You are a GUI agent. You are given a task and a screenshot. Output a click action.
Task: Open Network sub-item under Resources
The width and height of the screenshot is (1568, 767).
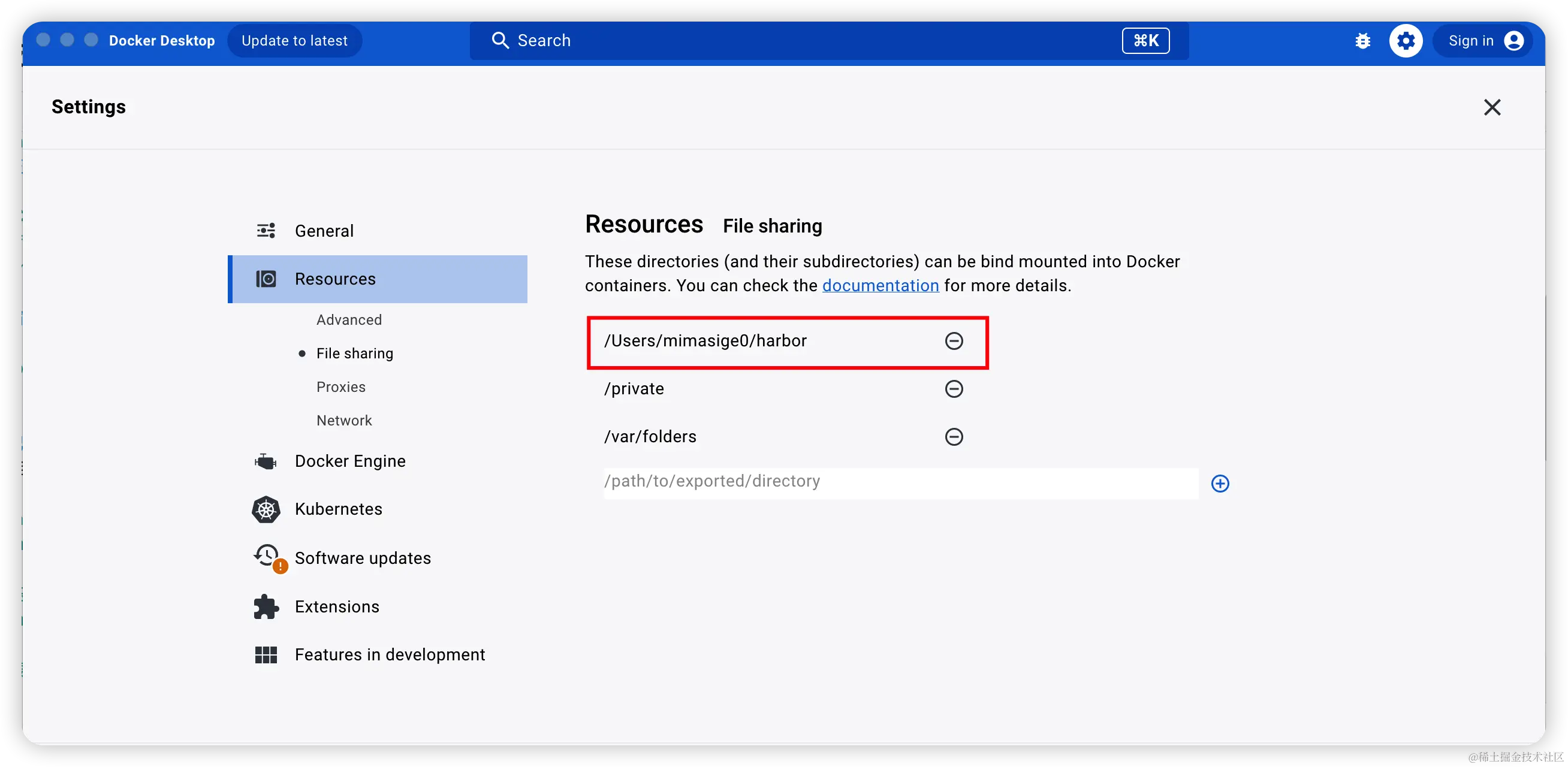click(x=344, y=421)
